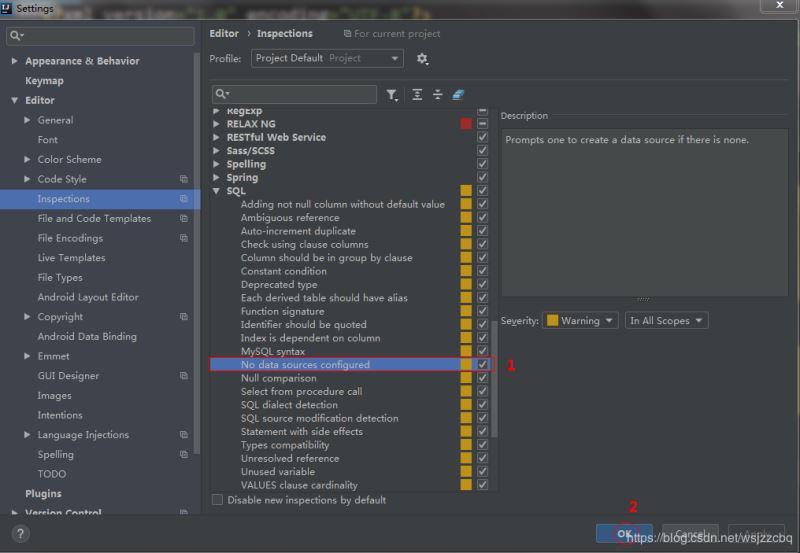The width and height of the screenshot is (800, 553).
Task: Click the Collapse All icon
Action: [x=437, y=94]
